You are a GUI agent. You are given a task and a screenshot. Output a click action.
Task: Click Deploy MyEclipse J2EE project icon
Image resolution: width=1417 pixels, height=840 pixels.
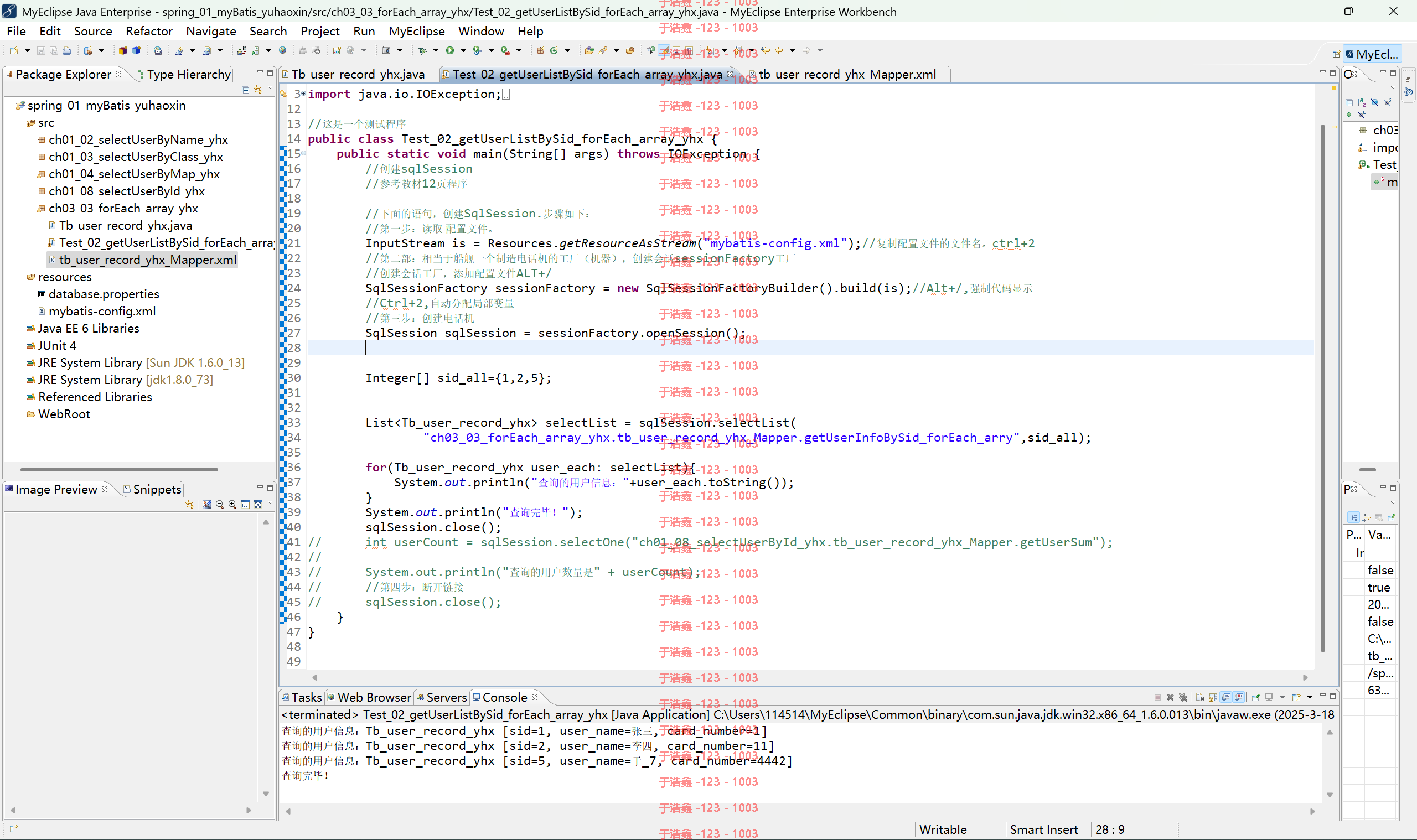click(x=242, y=50)
